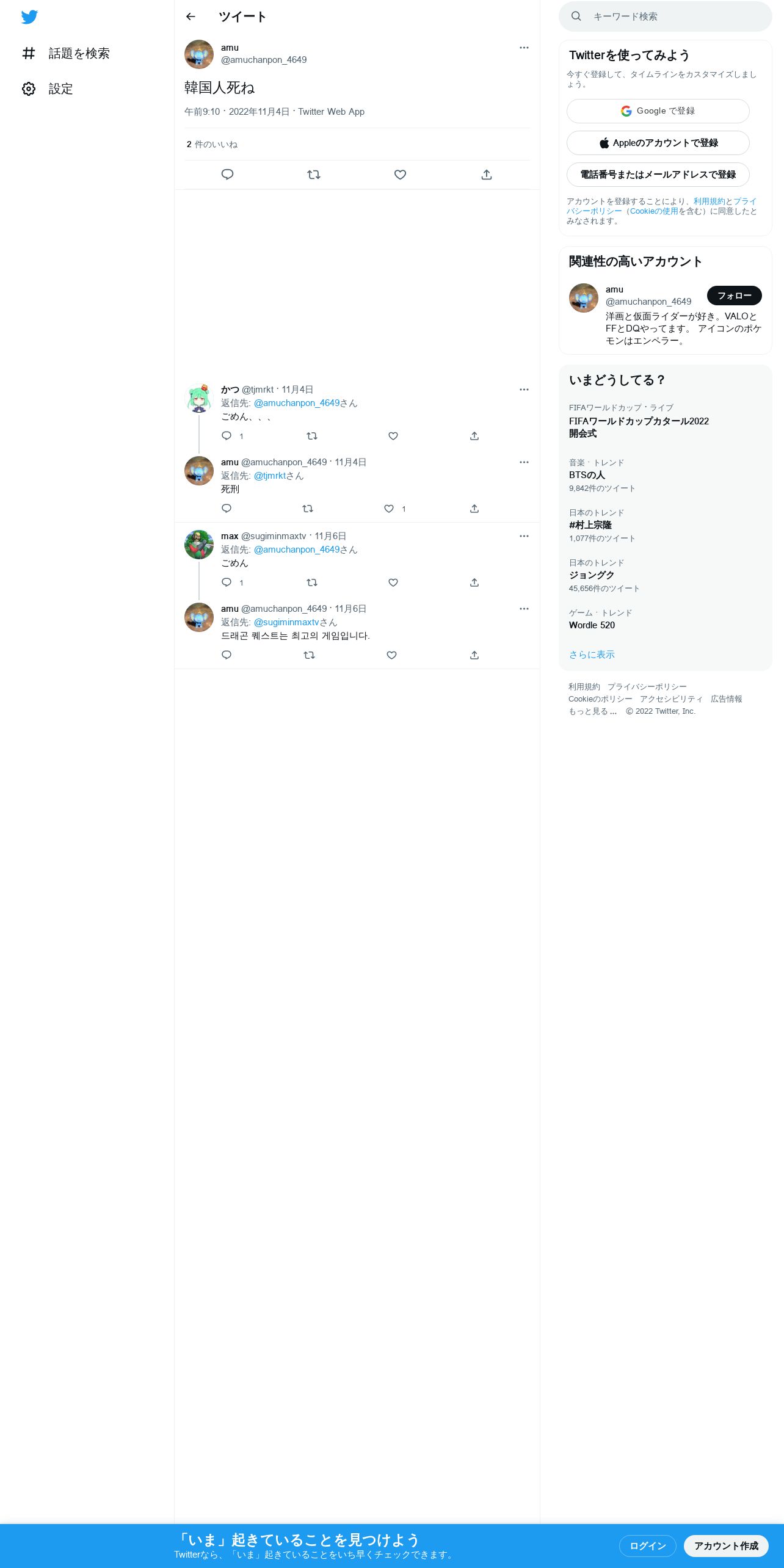784x1568 pixels.
Task: Click the reply icon on かつ's tweet
Action: pos(227,436)
